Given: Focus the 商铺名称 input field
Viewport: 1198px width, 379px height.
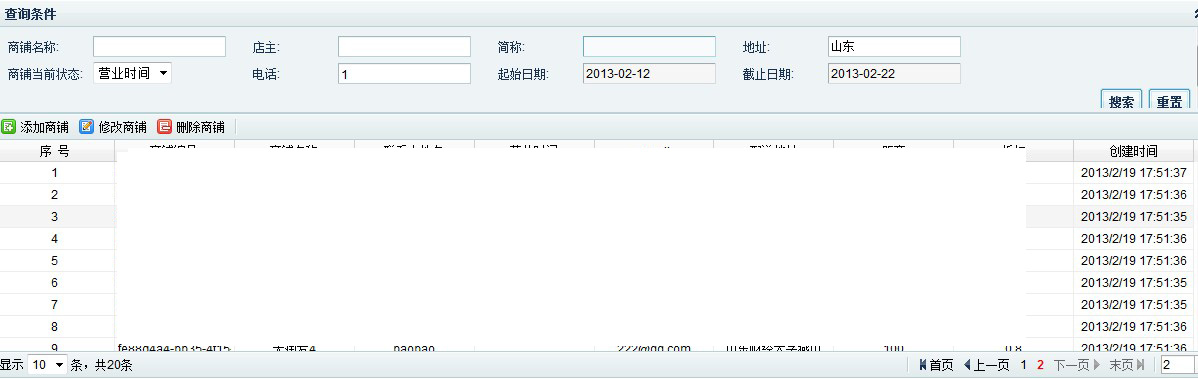Looking at the screenshot, I should pos(160,47).
